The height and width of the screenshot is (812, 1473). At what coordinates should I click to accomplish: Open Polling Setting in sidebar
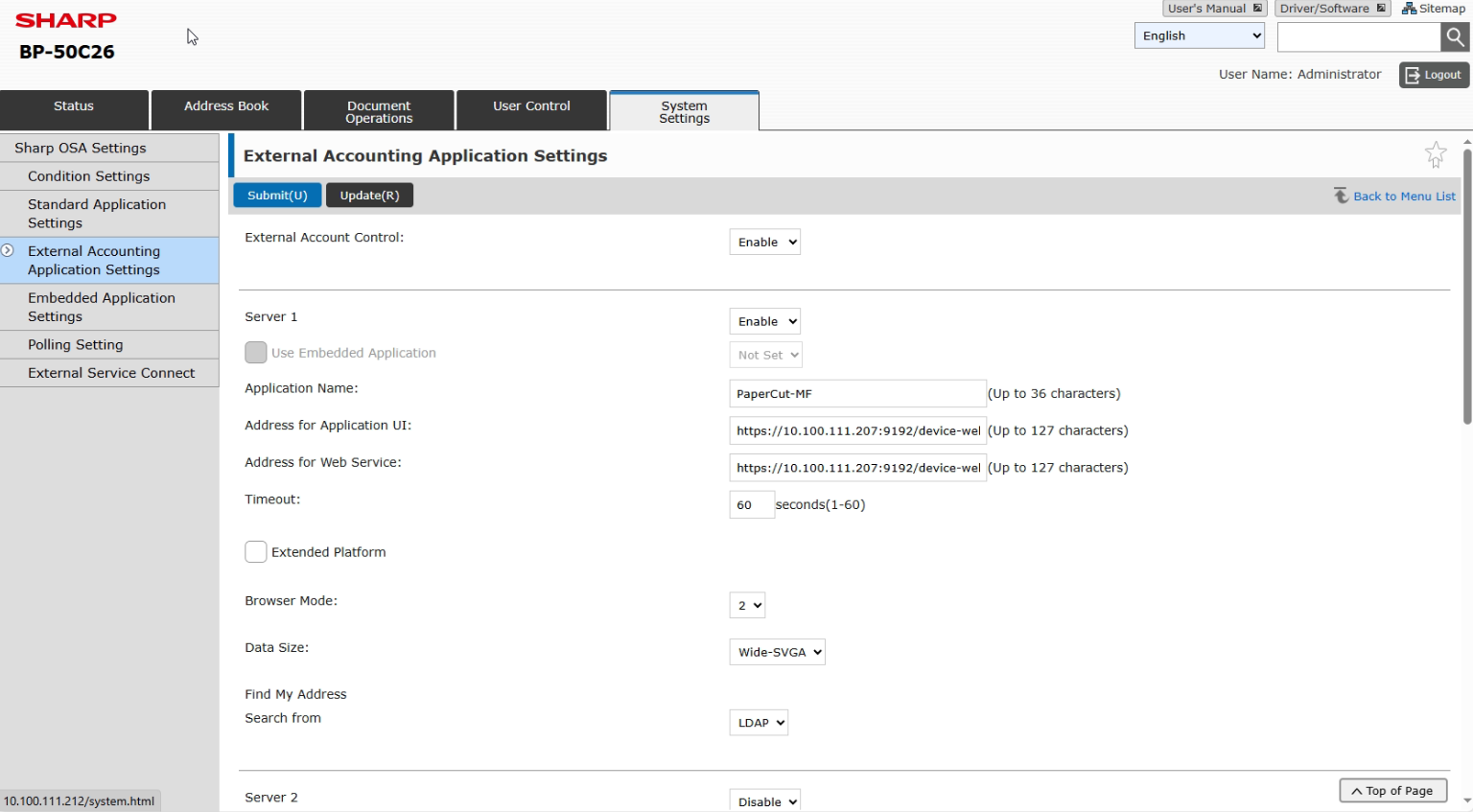(109, 345)
